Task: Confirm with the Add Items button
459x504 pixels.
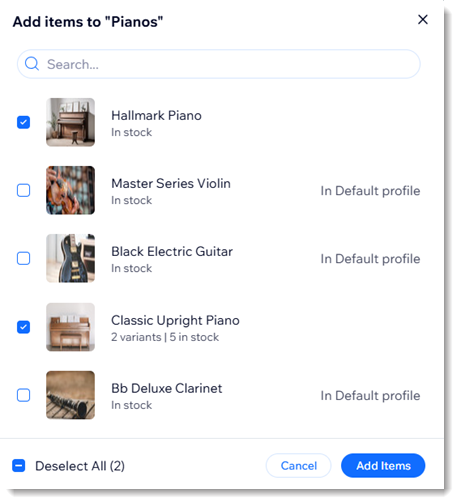Action: coord(383,465)
